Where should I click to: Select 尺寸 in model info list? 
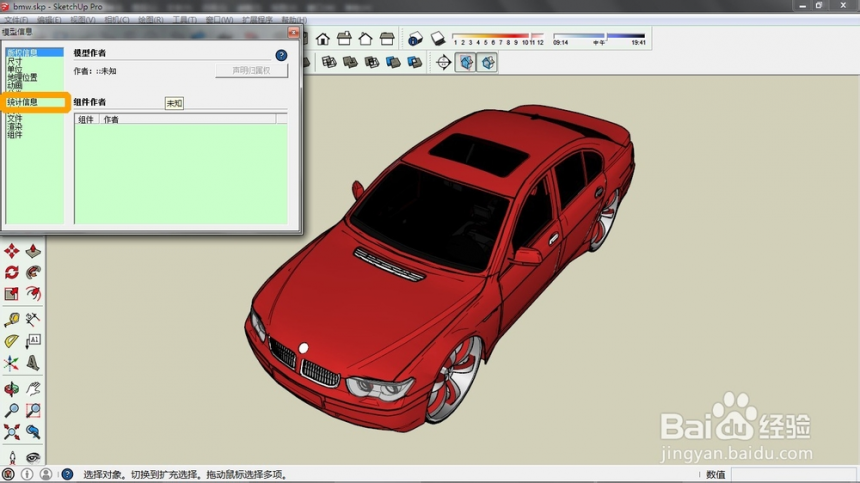[x=15, y=61]
